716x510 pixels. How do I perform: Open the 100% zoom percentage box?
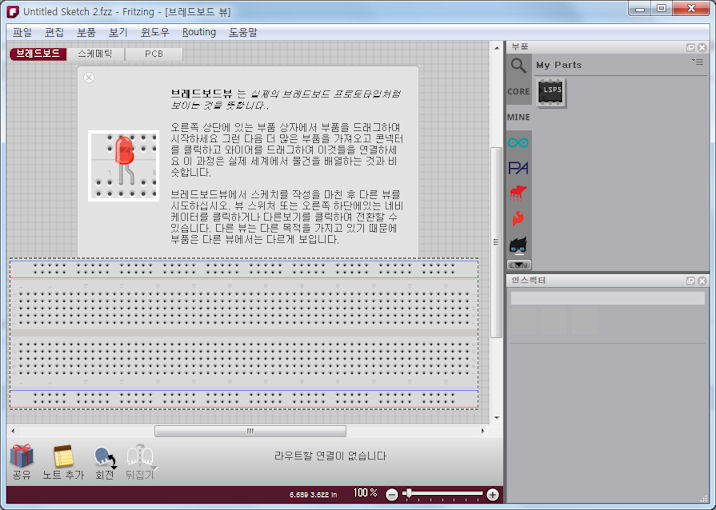(365, 494)
